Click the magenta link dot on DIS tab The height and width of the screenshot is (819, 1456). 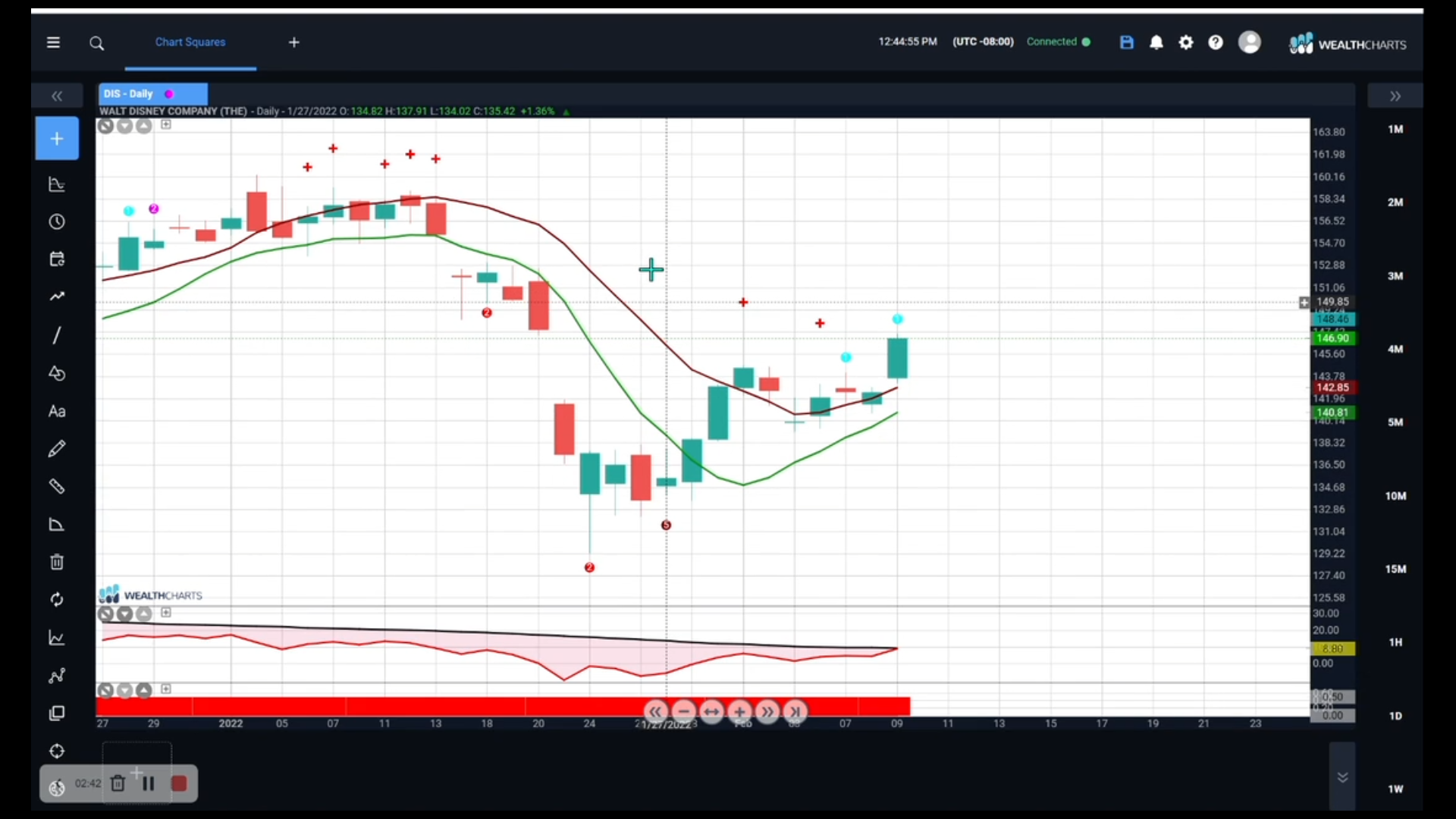(169, 94)
